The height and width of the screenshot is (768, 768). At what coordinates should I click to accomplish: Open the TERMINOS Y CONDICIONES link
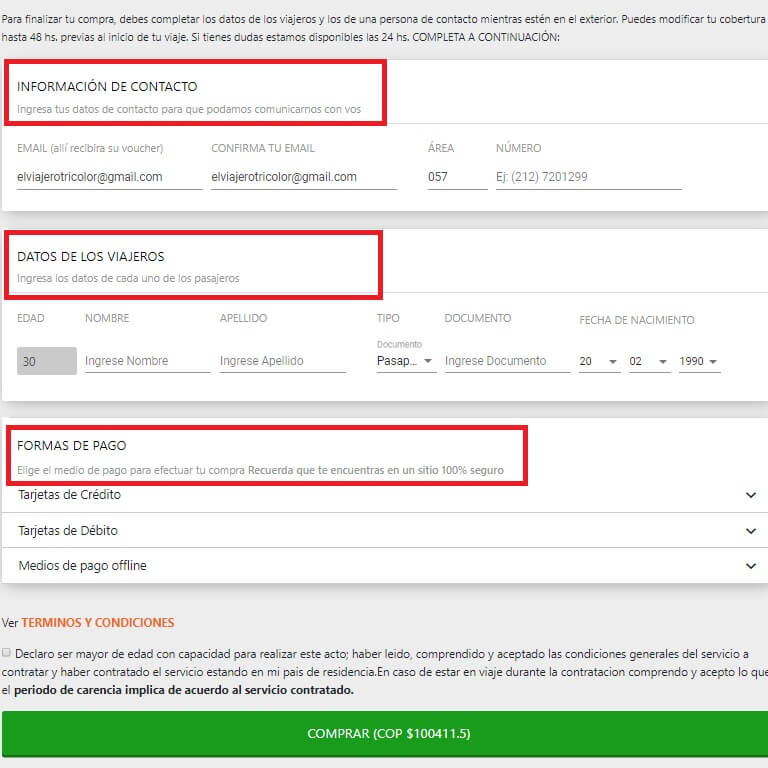pos(97,622)
